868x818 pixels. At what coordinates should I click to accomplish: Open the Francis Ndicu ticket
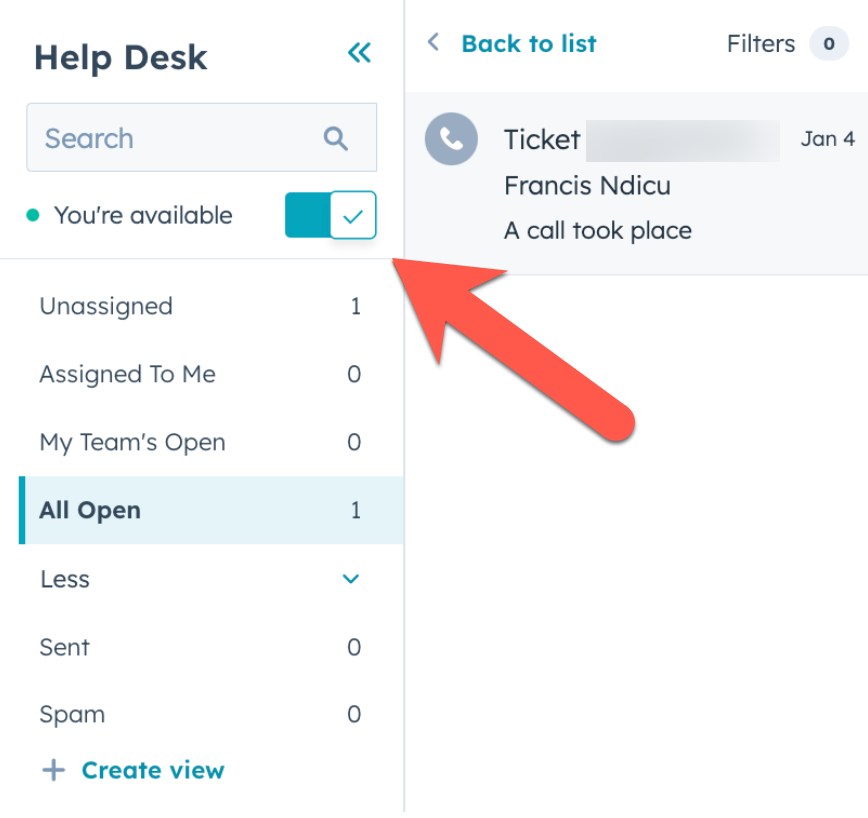click(640, 185)
